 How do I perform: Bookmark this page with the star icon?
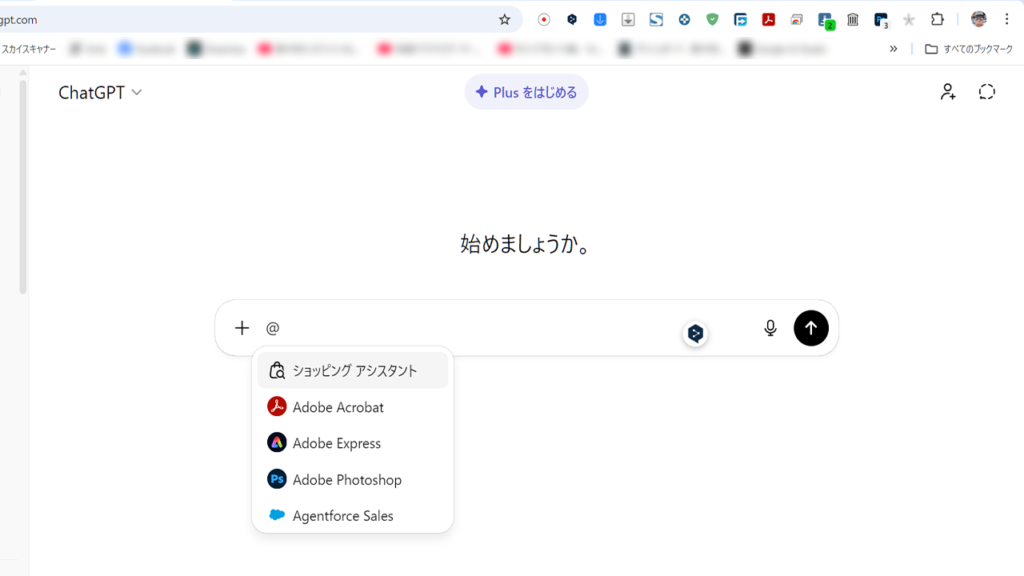(x=505, y=19)
